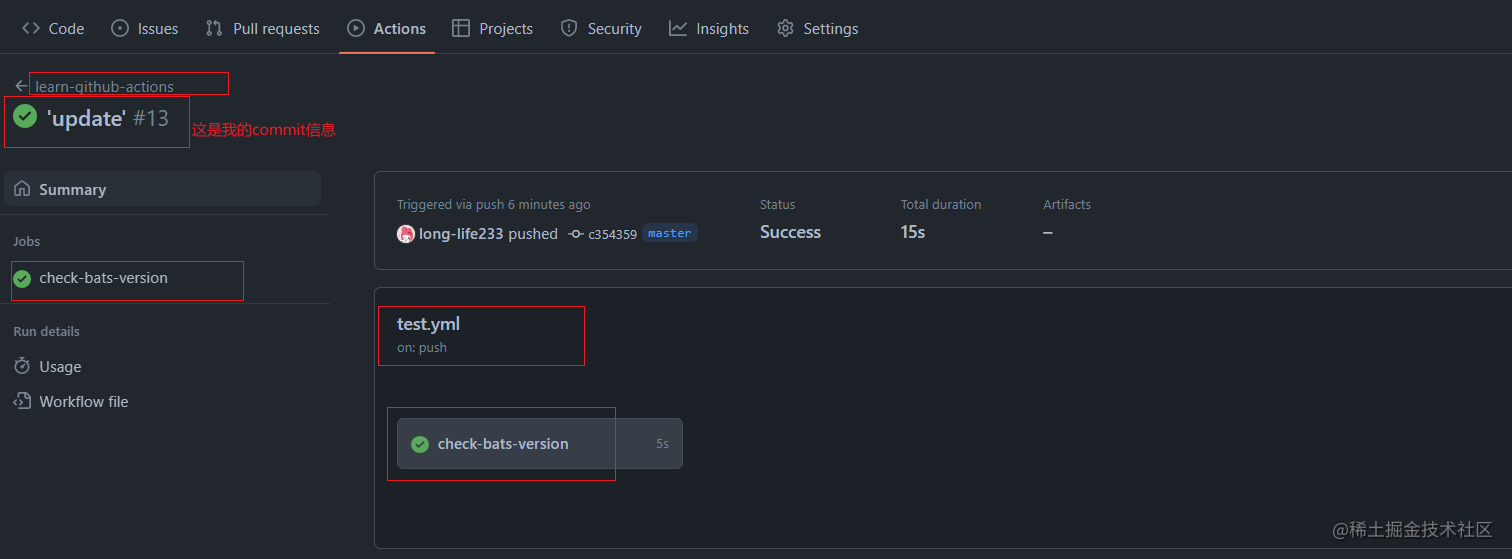Select Summary in the sidebar
Image resolution: width=1512 pixels, height=559 pixels.
pos(72,189)
